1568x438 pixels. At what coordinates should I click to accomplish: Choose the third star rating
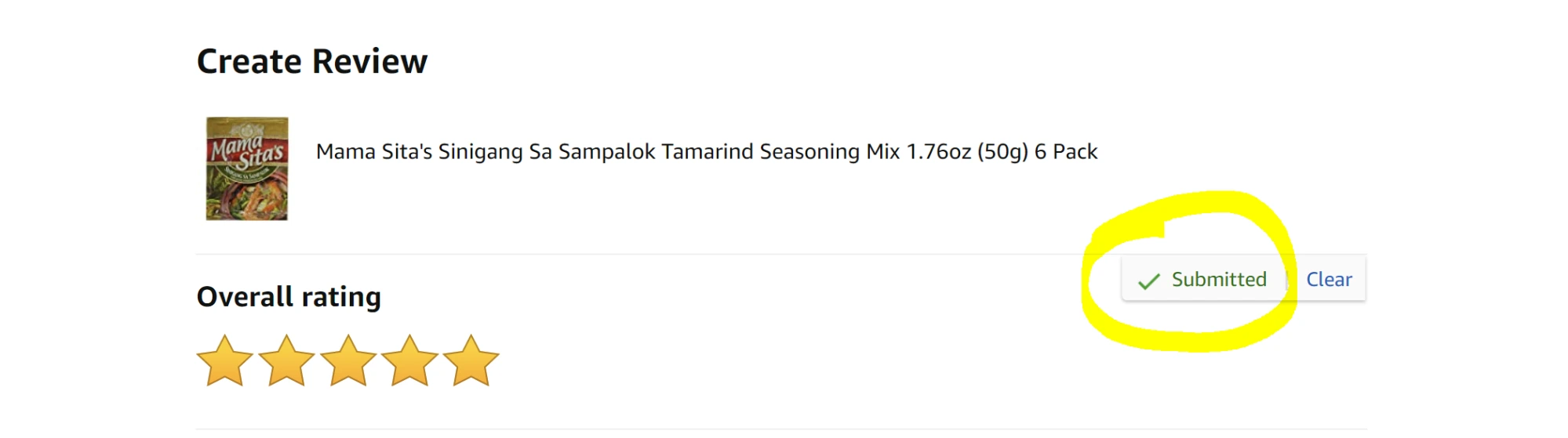tap(348, 361)
